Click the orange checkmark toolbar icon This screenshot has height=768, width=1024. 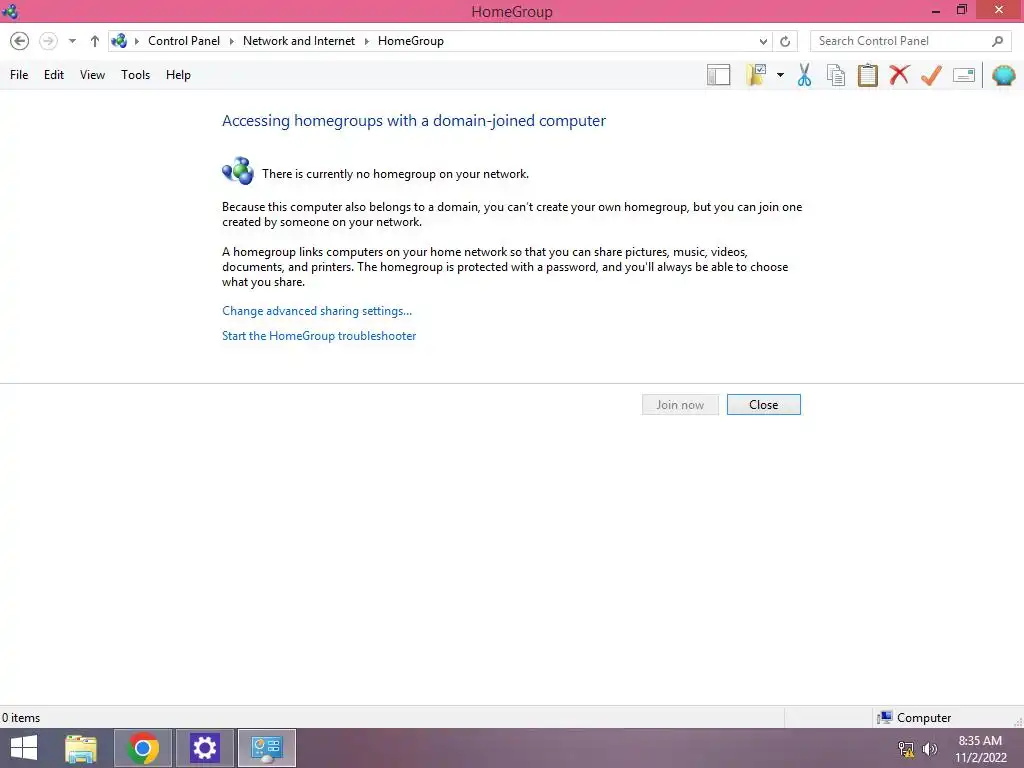(931, 75)
